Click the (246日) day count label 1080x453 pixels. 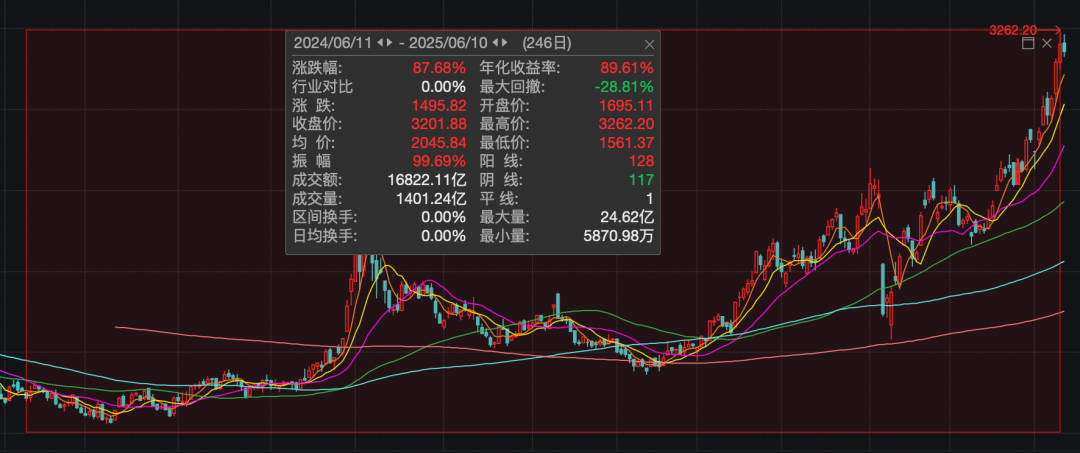548,44
